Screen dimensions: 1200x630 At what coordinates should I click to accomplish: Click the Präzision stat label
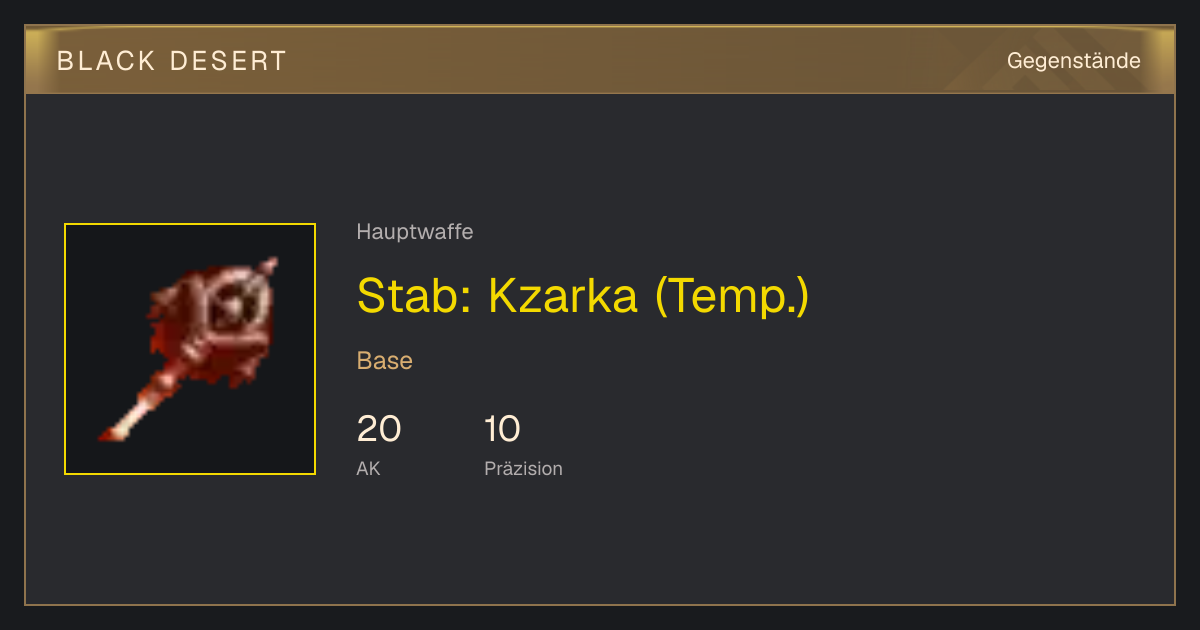pyautogui.click(x=523, y=468)
